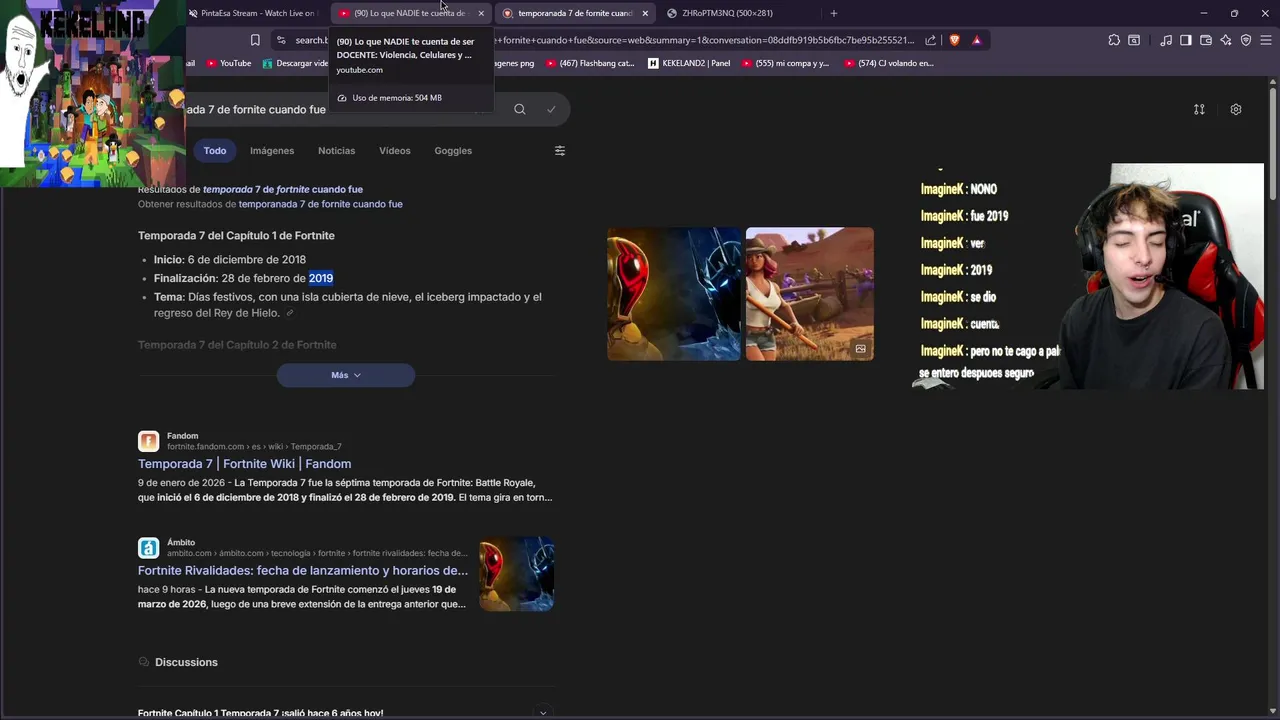Click the magnifier search icon in the search box

[x=520, y=109]
